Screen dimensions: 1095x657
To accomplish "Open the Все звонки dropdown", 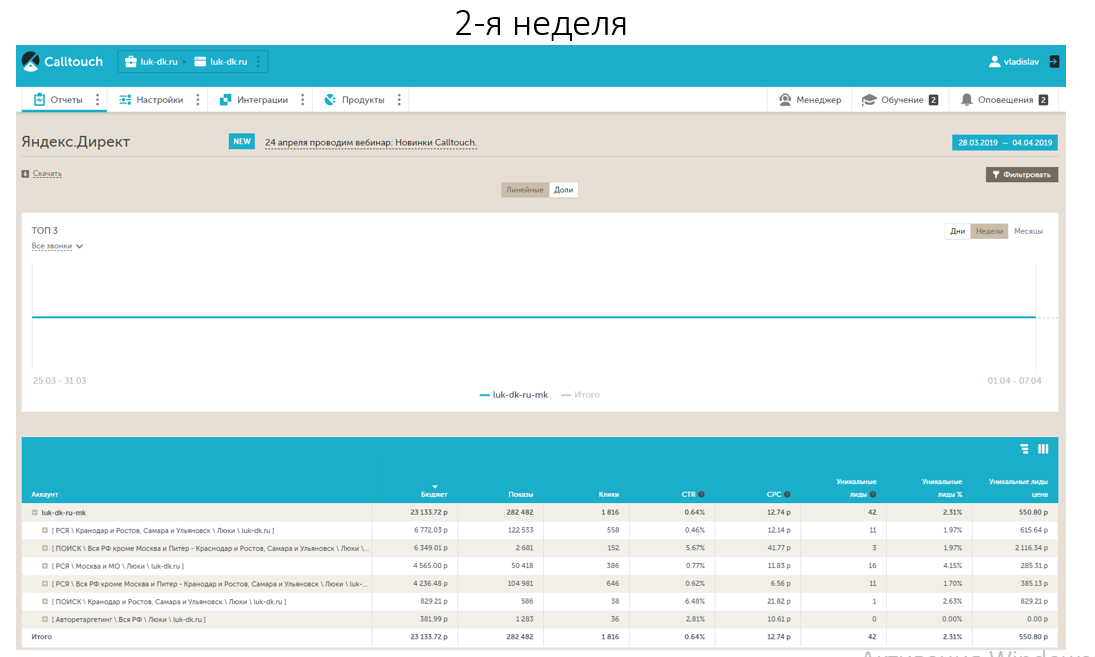I will click(57, 246).
